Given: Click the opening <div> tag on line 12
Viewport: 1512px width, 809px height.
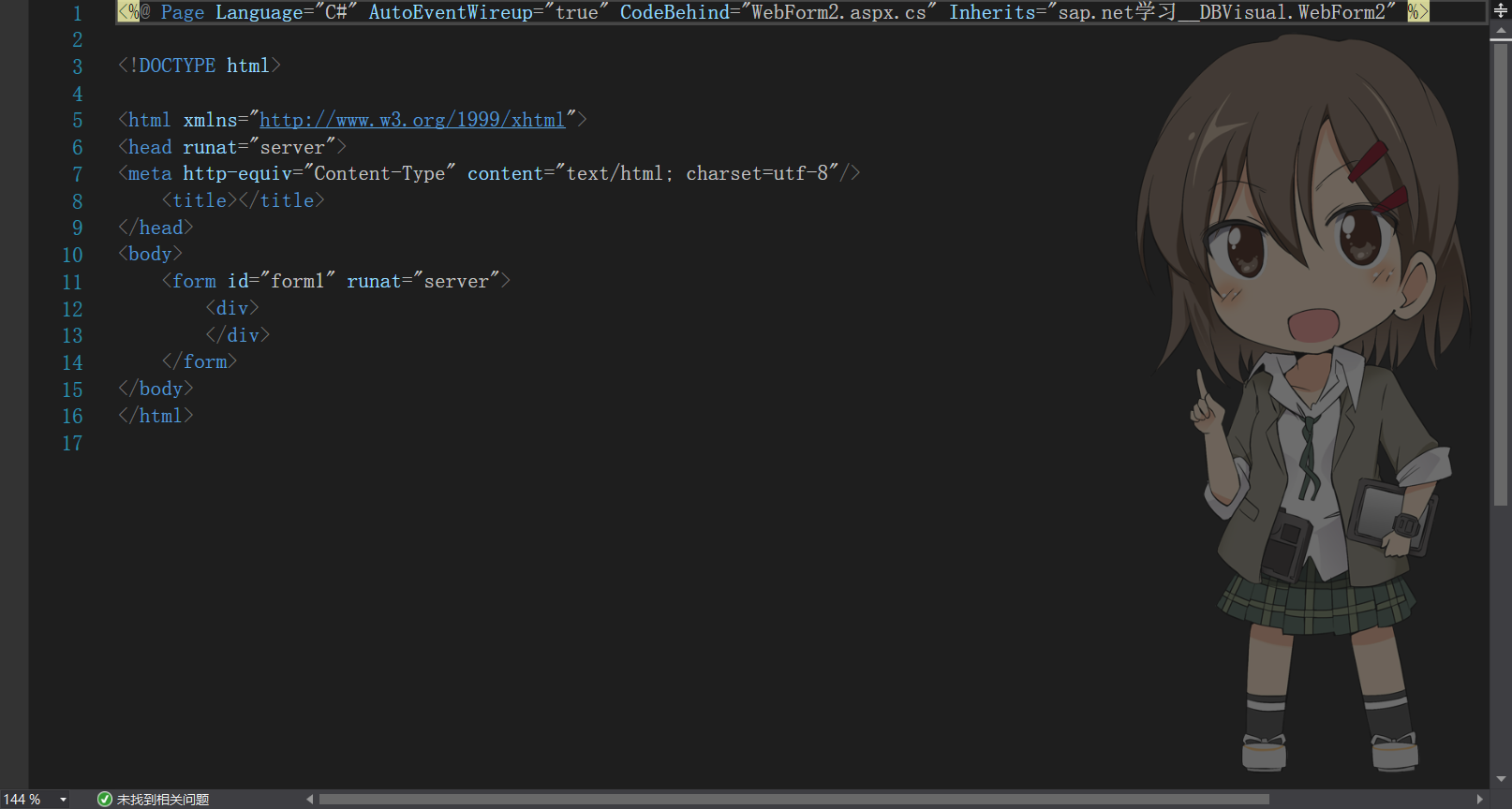Looking at the screenshot, I should pyautogui.click(x=232, y=308).
